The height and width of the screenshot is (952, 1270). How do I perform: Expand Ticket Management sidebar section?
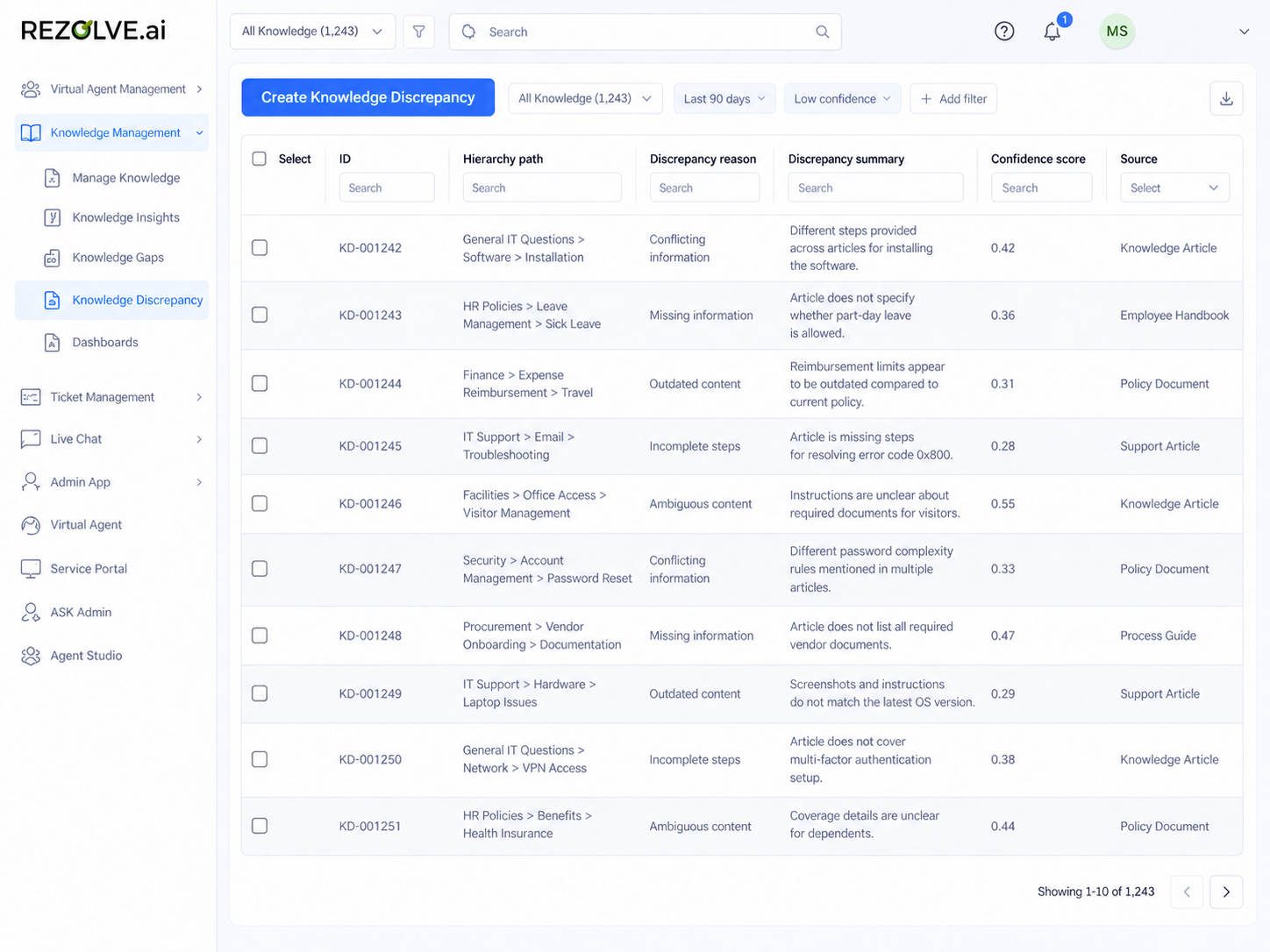[x=111, y=397]
